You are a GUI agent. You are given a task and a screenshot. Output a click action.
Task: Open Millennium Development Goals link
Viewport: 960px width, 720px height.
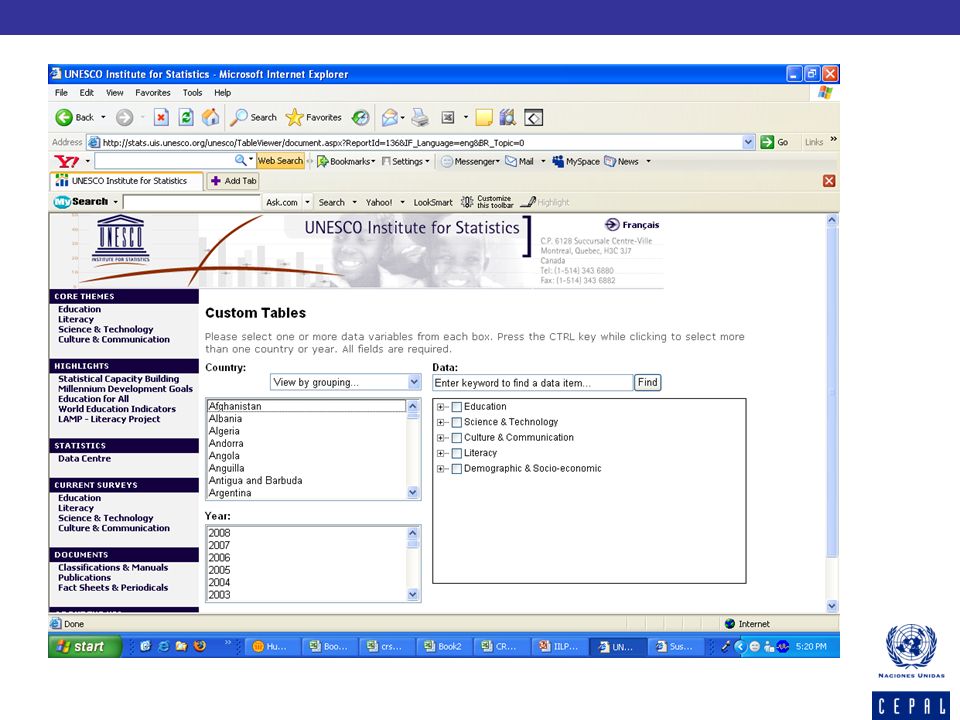coord(126,389)
